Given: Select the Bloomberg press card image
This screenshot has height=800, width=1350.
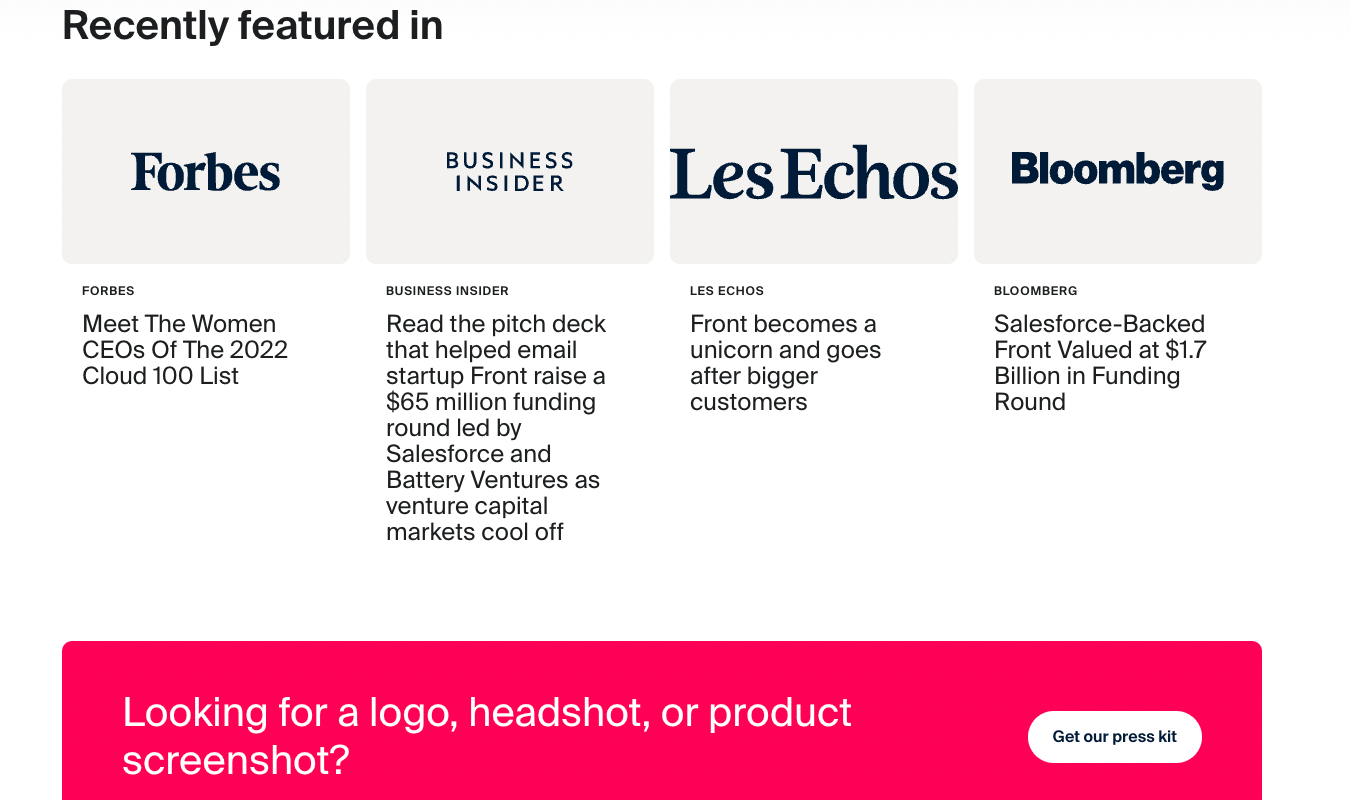Looking at the screenshot, I should [x=1117, y=171].
